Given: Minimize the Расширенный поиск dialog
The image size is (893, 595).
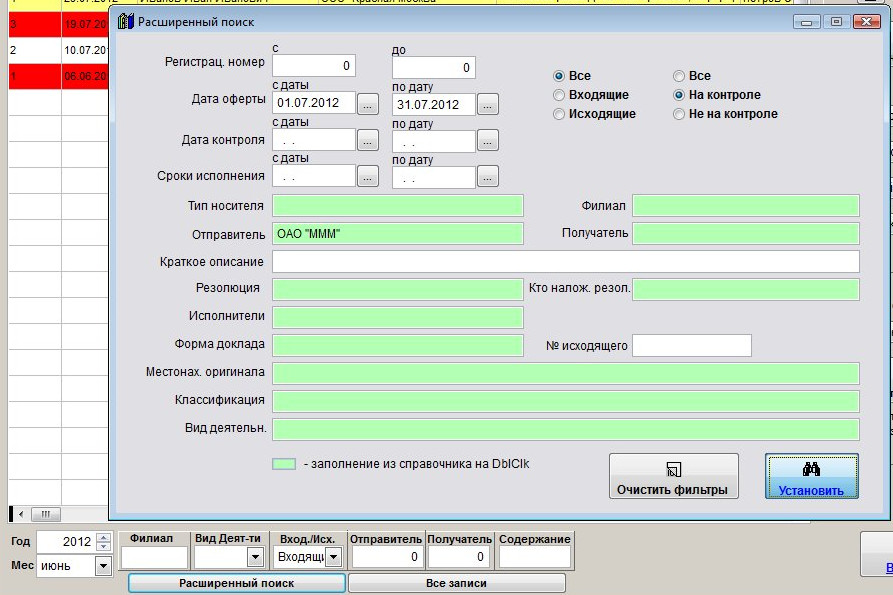Looking at the screenshot, I should tap(806, 22).
